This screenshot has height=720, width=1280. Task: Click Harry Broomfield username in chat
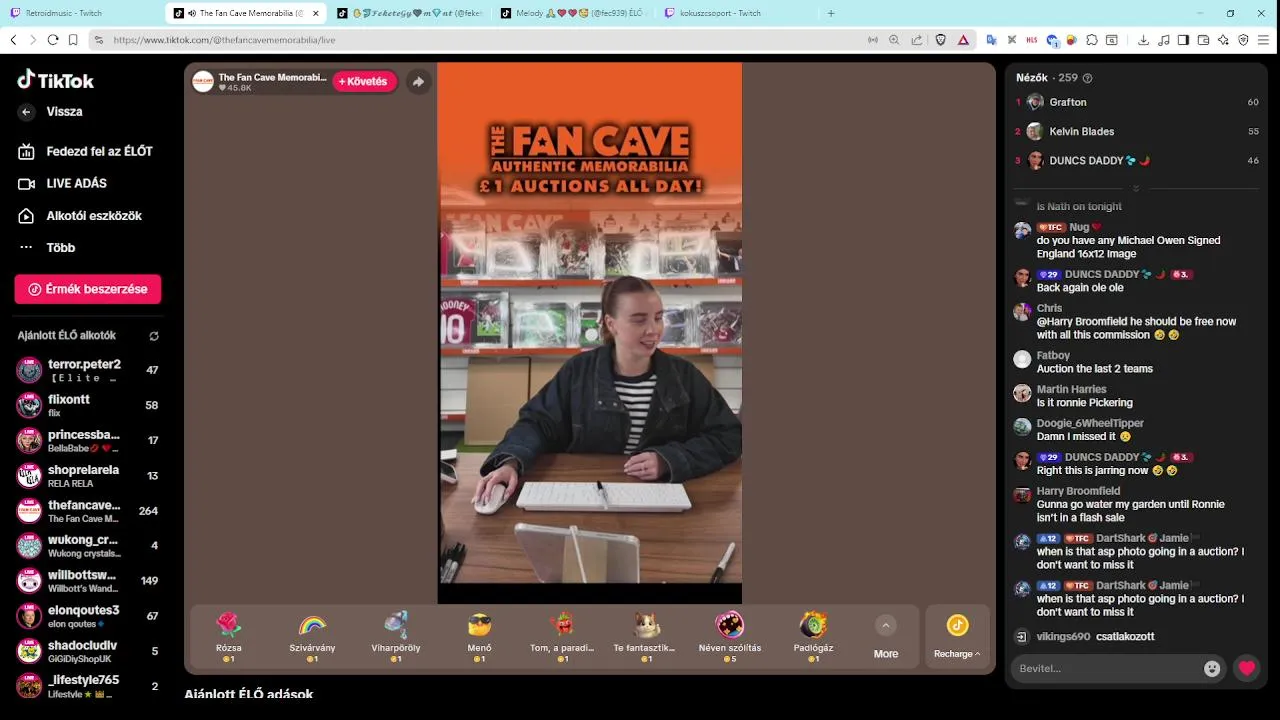tap(1078, 491)
